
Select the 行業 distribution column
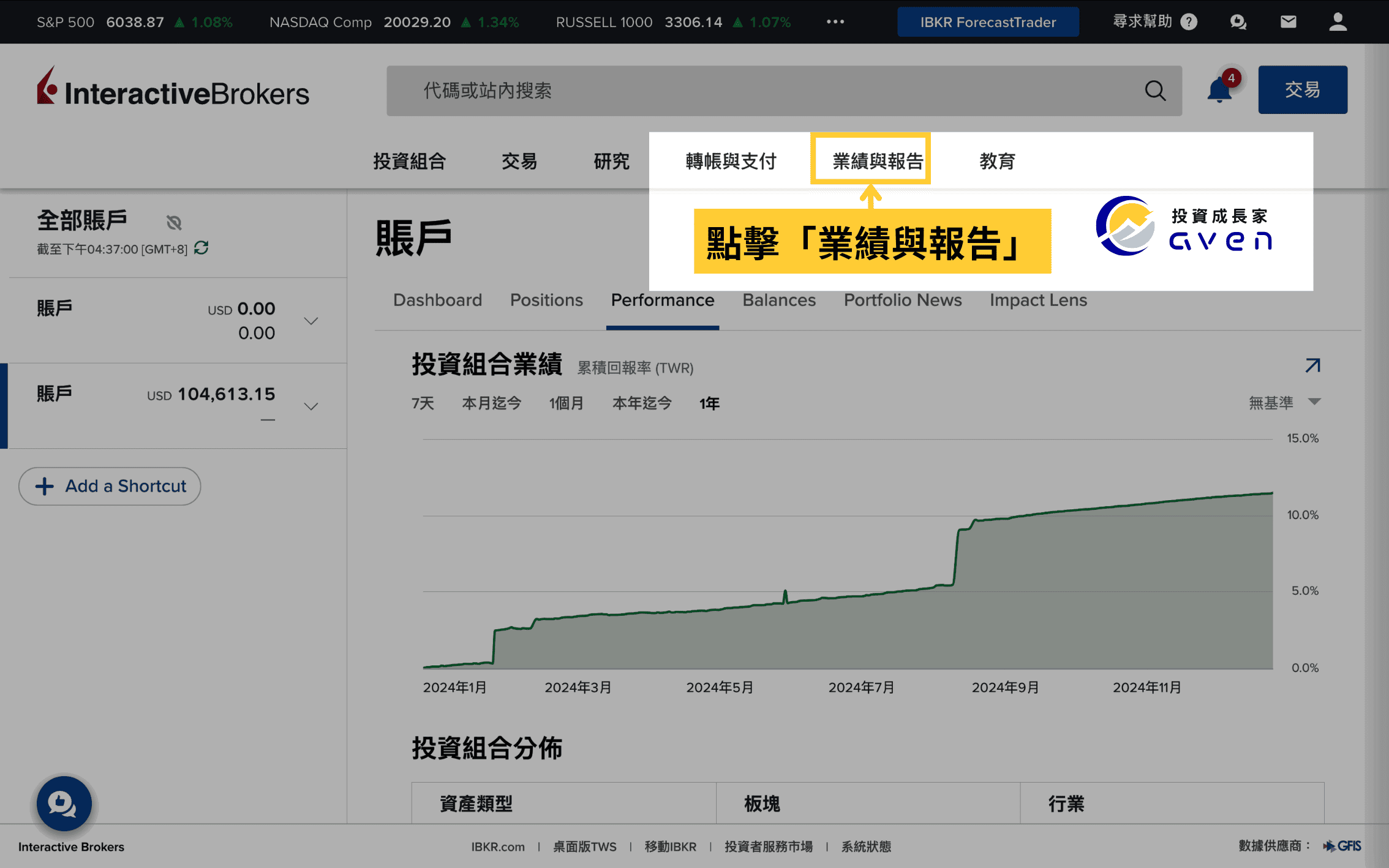(1172, 803)
